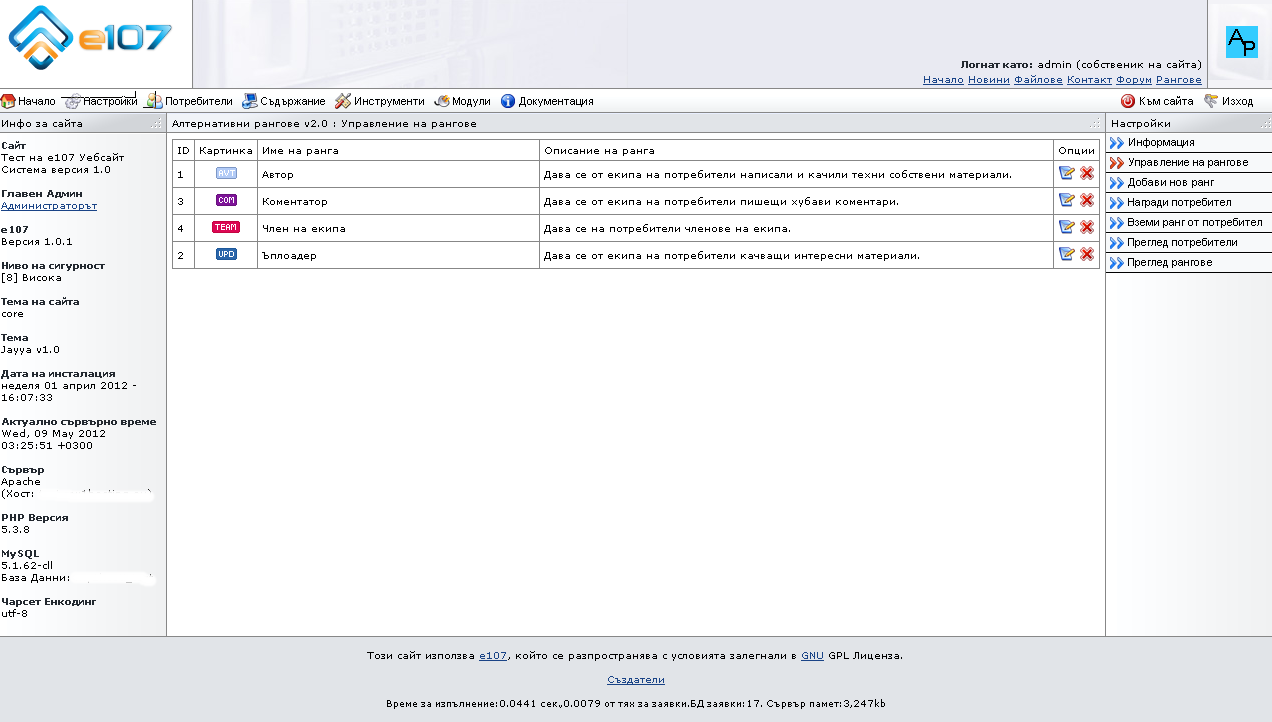1272x722 pixels.
Task: Edit the Автор rank with the pencil icon
Action: 1067,173
